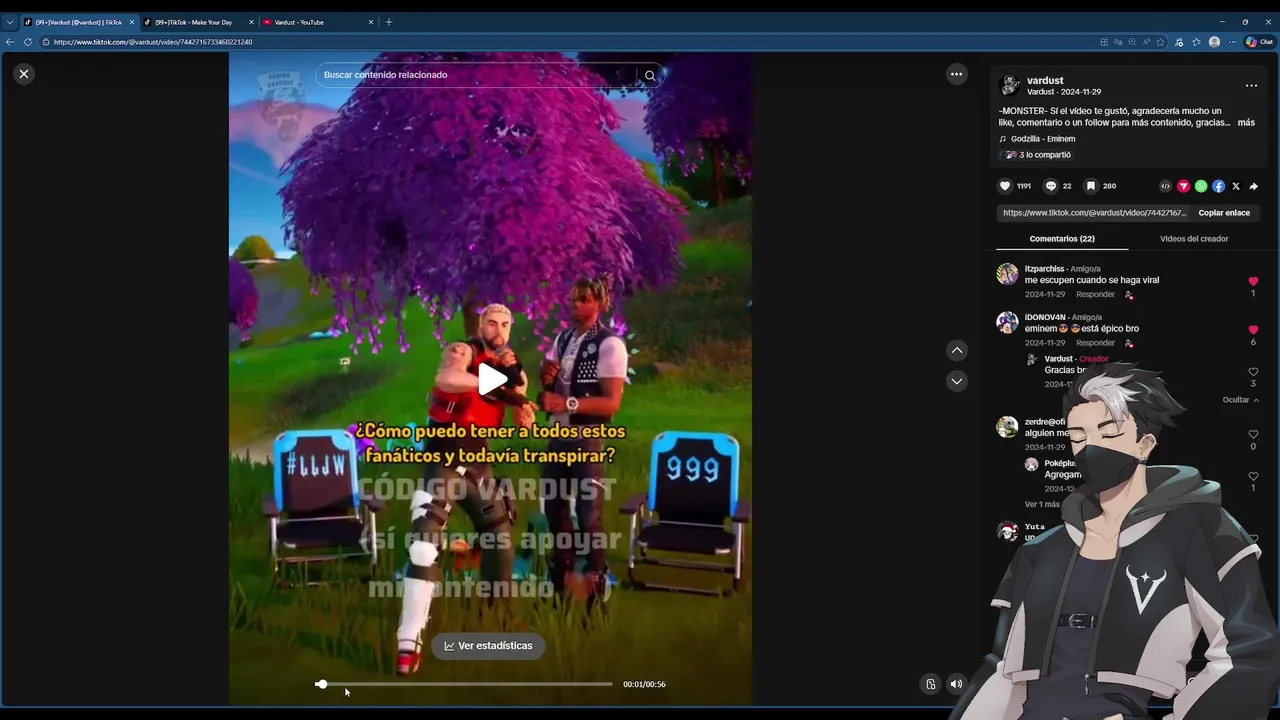Unlike the IDONOV4N comment heart

[1253, 330]
